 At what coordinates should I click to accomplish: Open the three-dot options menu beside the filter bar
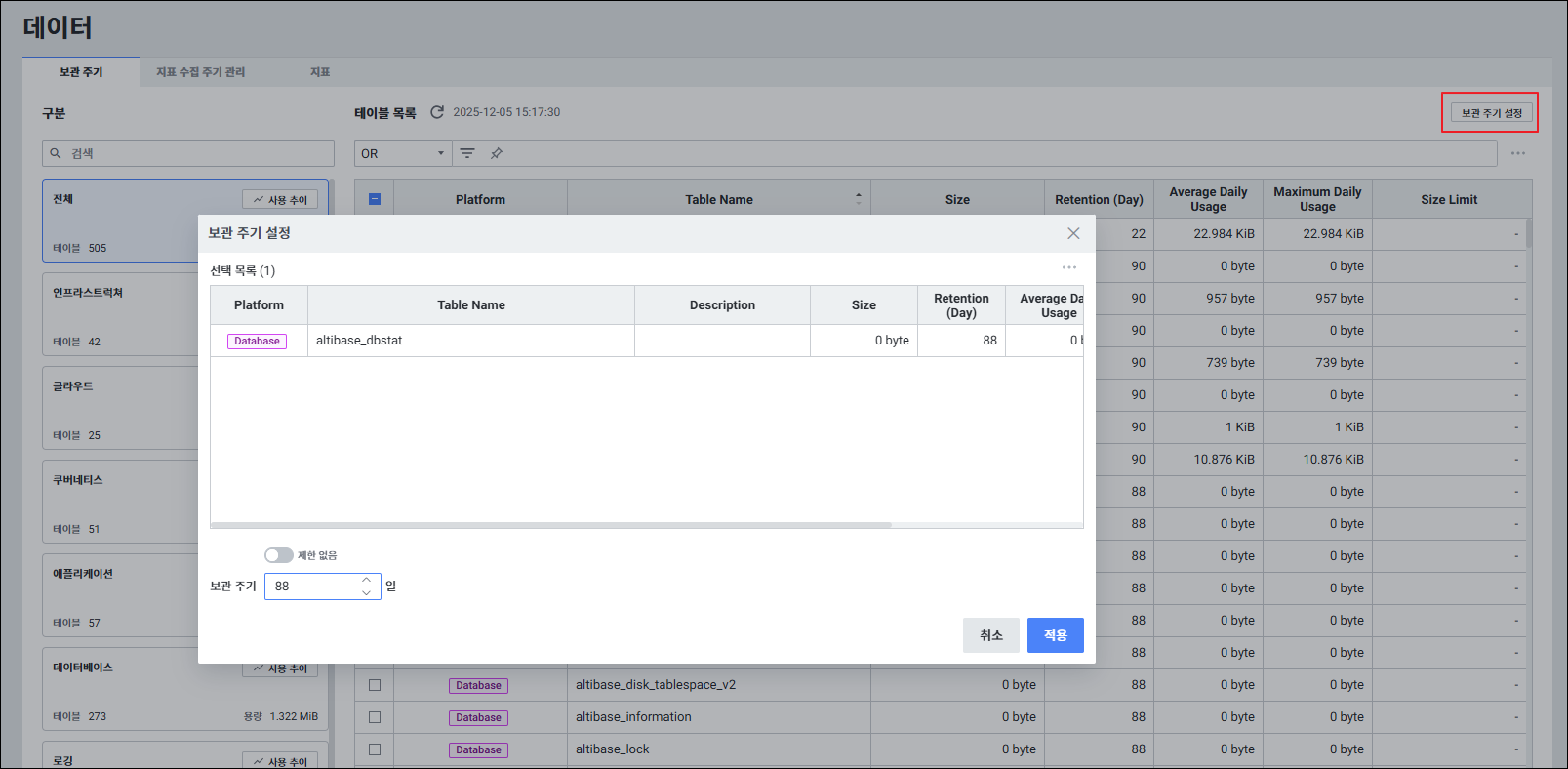pos(1518,153)
